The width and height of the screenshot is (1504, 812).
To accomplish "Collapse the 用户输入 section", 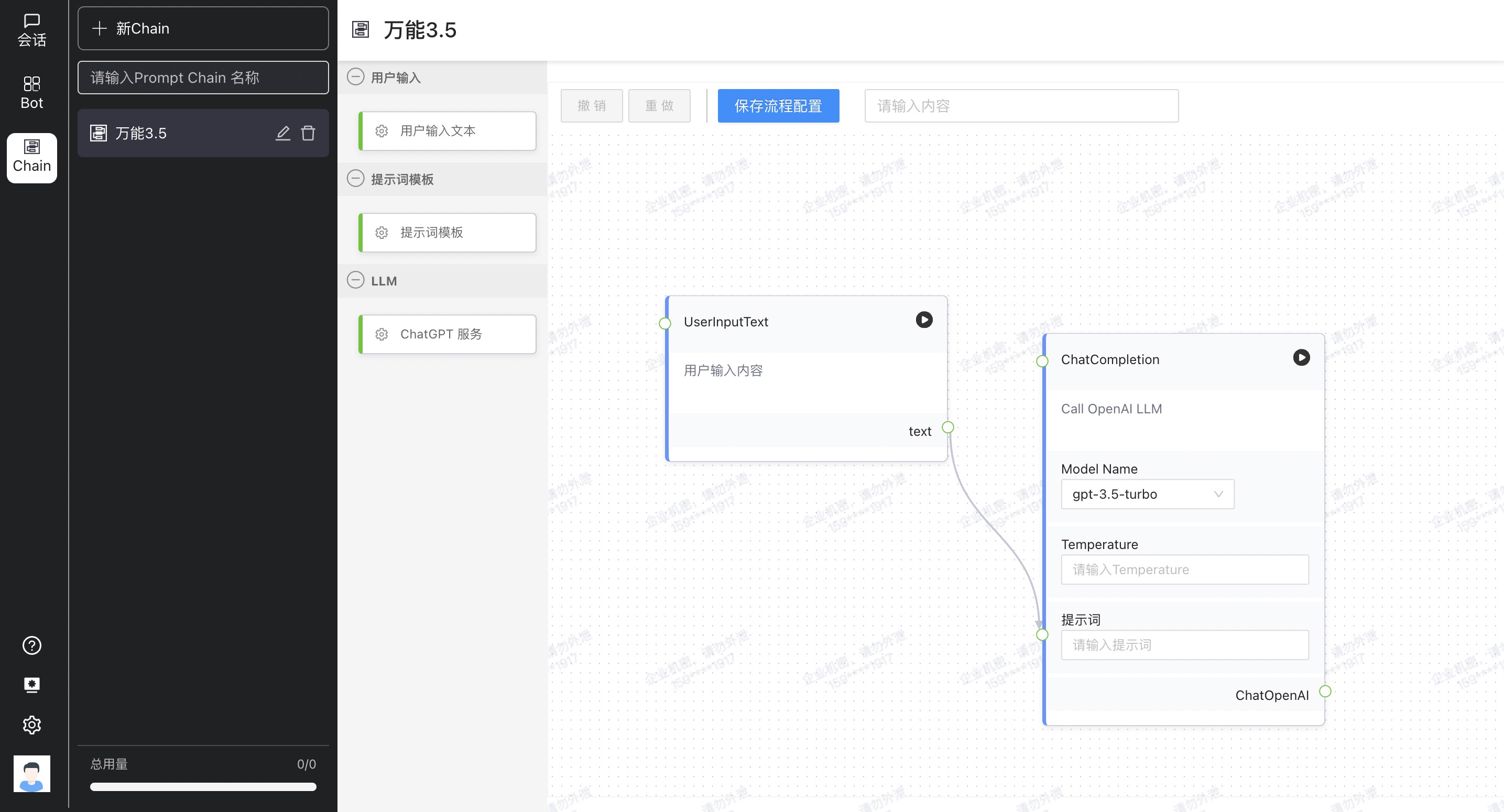I will pos(356,77).
